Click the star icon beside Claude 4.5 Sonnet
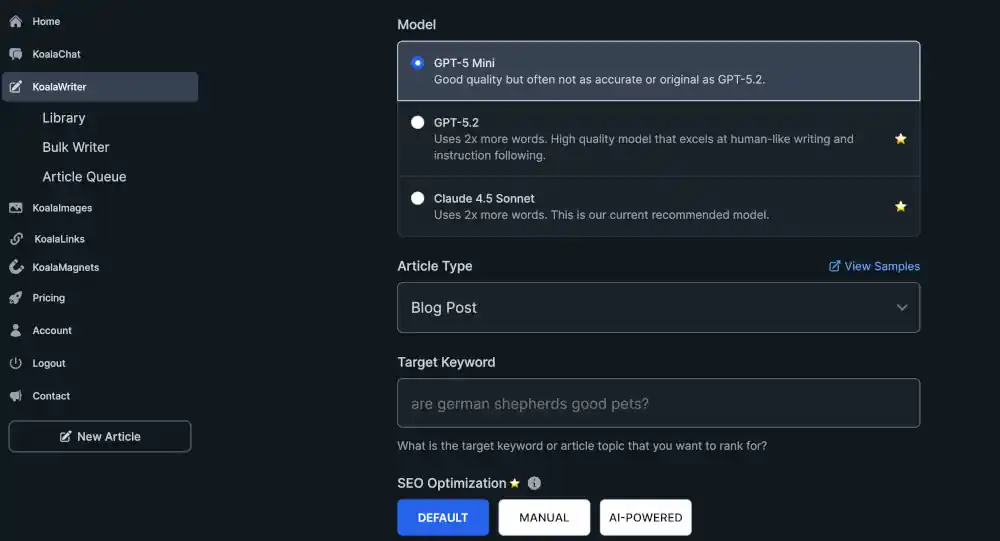 pyautogui.click(x=900, y=206)
